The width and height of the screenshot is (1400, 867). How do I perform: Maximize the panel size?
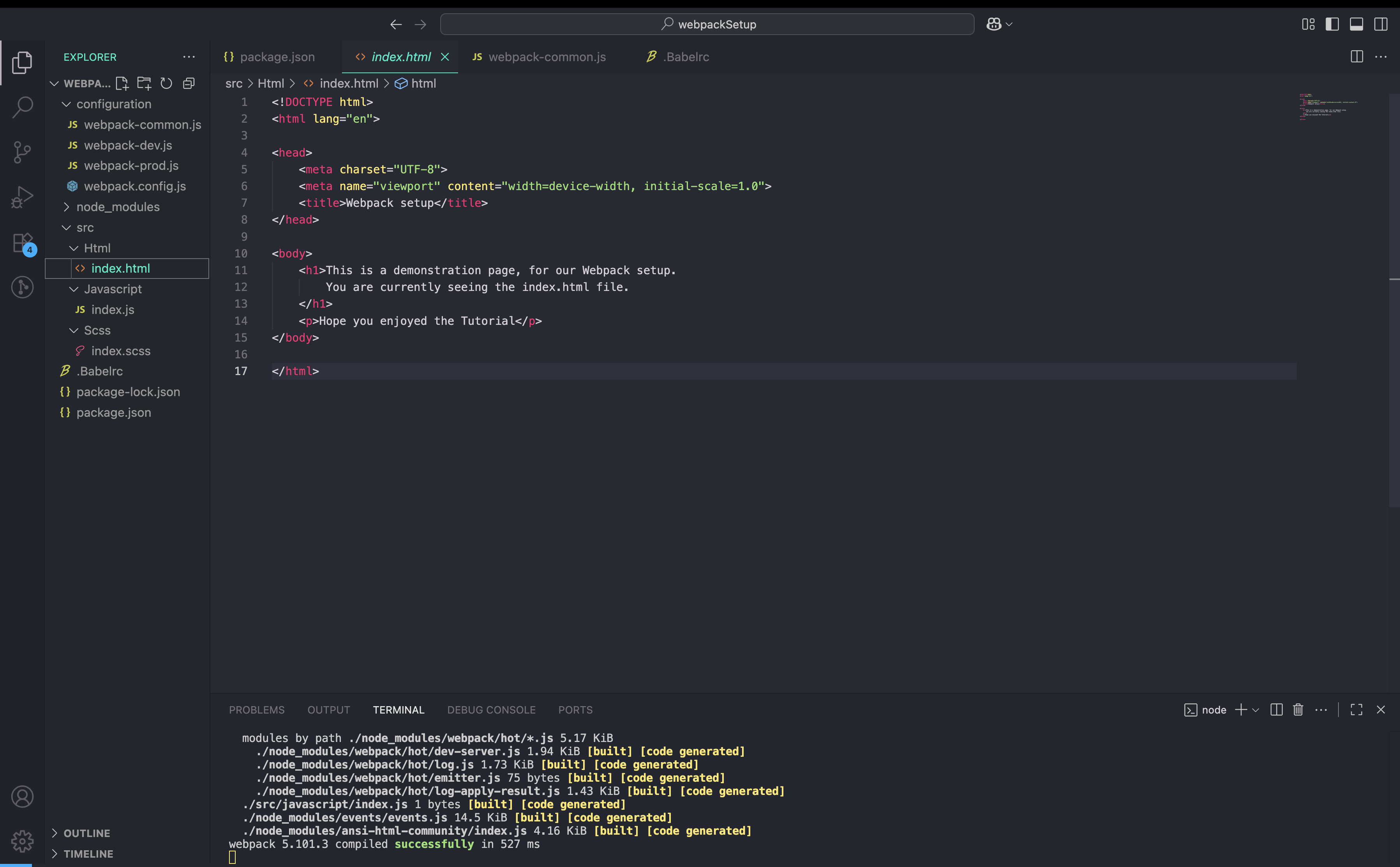1356,710
